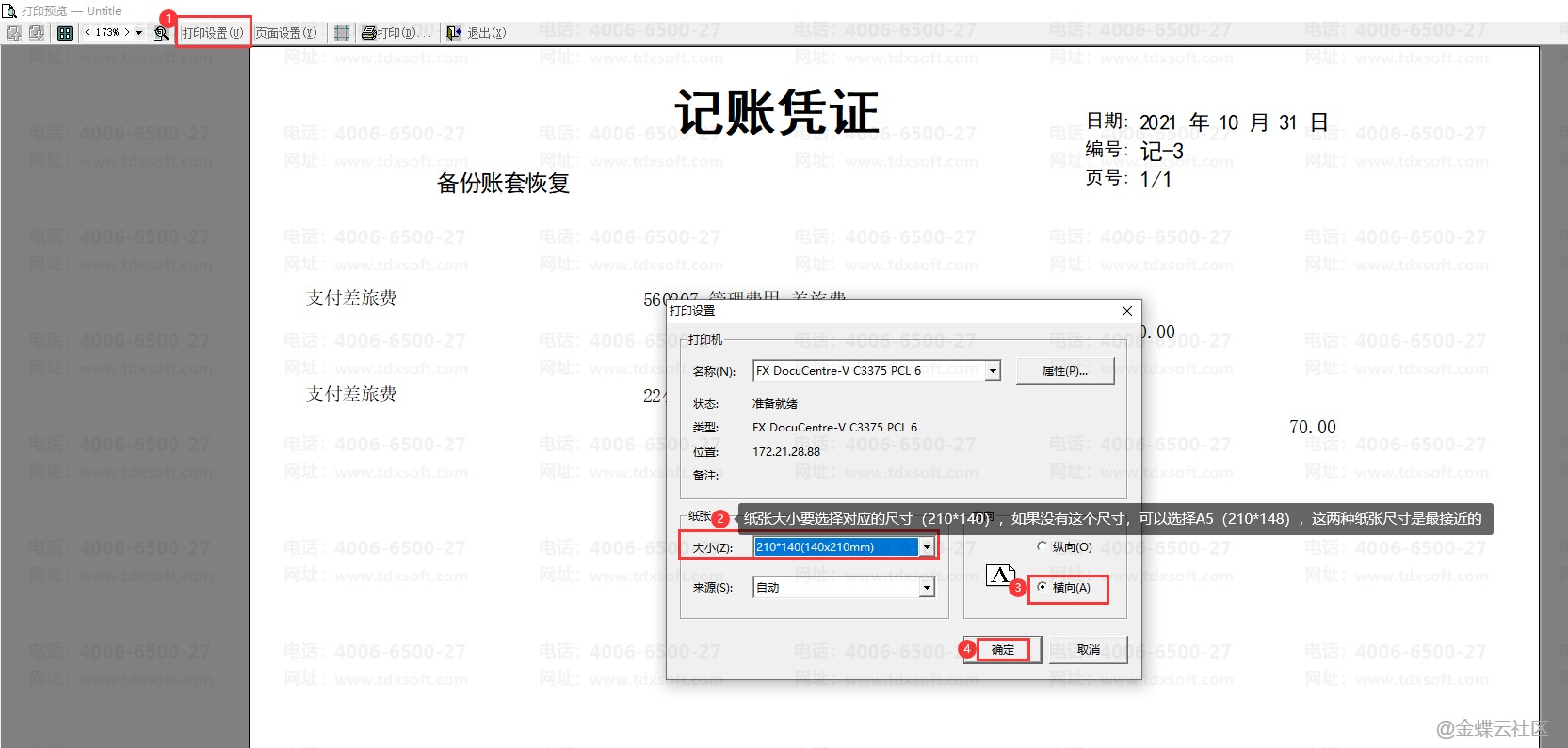The image size is (1568, 748).
Task: Open the zoom percentage dropdown arrow
Action: click(x=139, y=33)
